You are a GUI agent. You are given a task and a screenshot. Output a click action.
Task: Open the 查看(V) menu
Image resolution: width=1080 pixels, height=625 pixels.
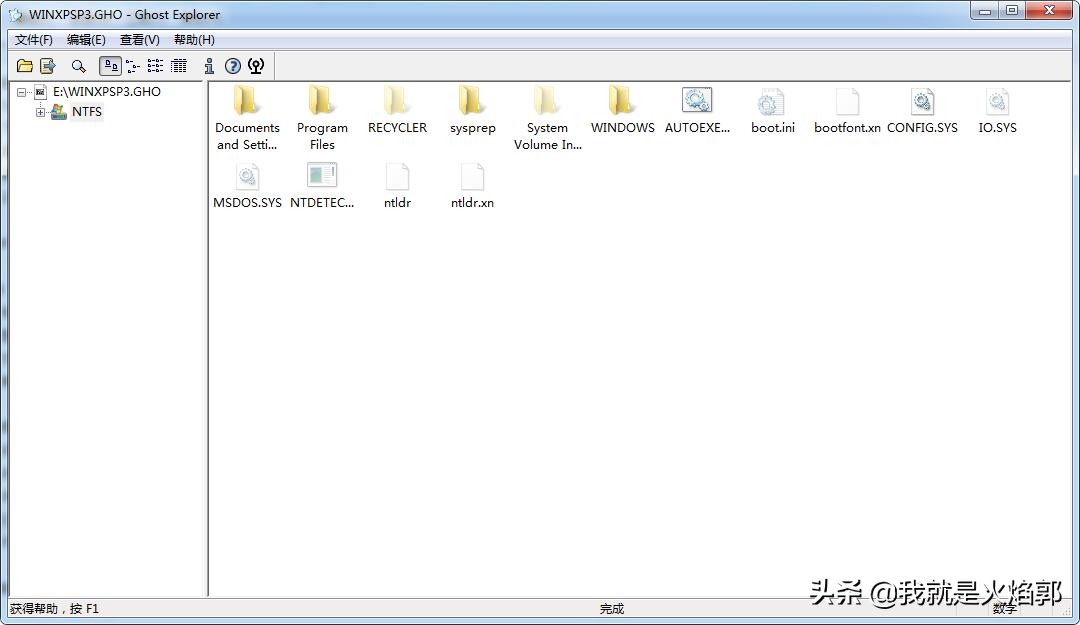(140, 40)
